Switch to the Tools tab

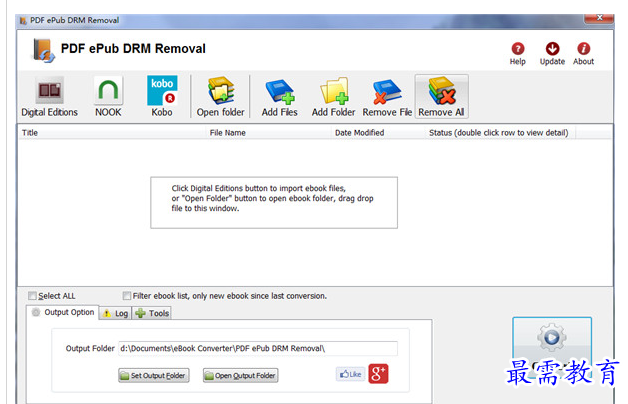(x=152, y=314)
